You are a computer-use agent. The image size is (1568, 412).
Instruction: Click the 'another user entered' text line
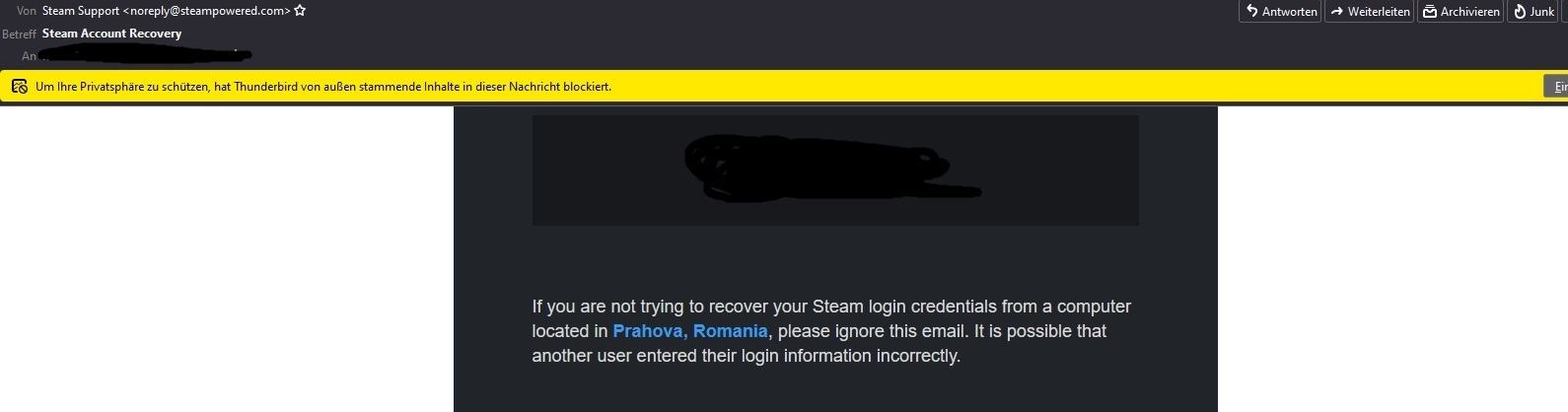(x=746, y=356)
